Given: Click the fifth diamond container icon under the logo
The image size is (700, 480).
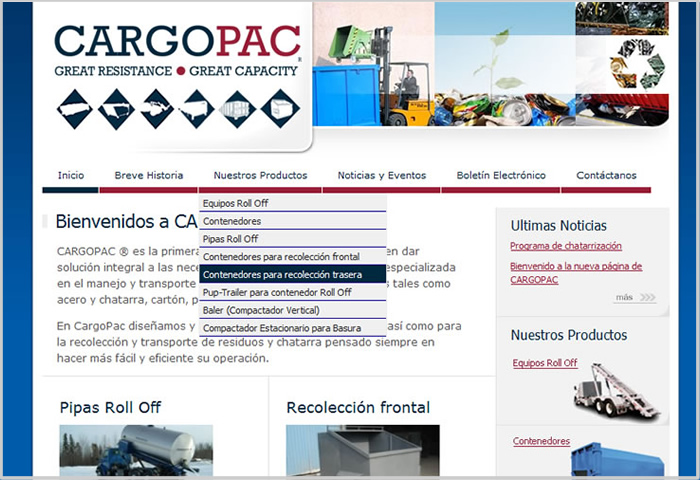Looking at the screenshot, I should pos(238,109).
